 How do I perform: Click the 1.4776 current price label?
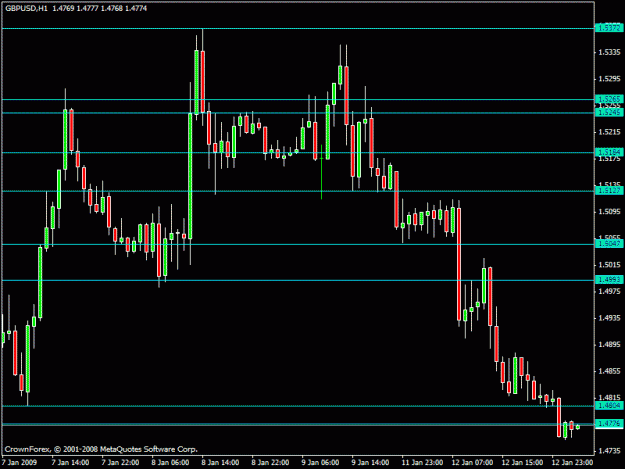click(x=609, y=424)
